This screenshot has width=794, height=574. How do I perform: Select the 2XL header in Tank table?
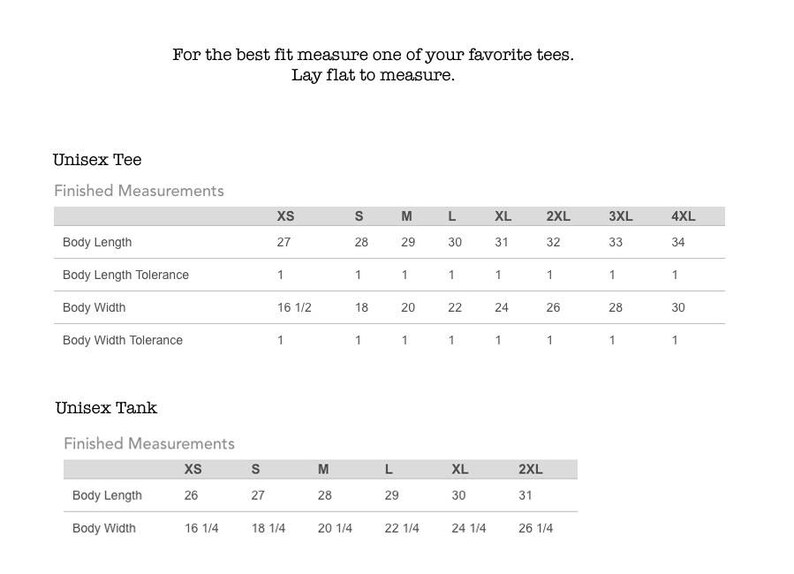530,469
